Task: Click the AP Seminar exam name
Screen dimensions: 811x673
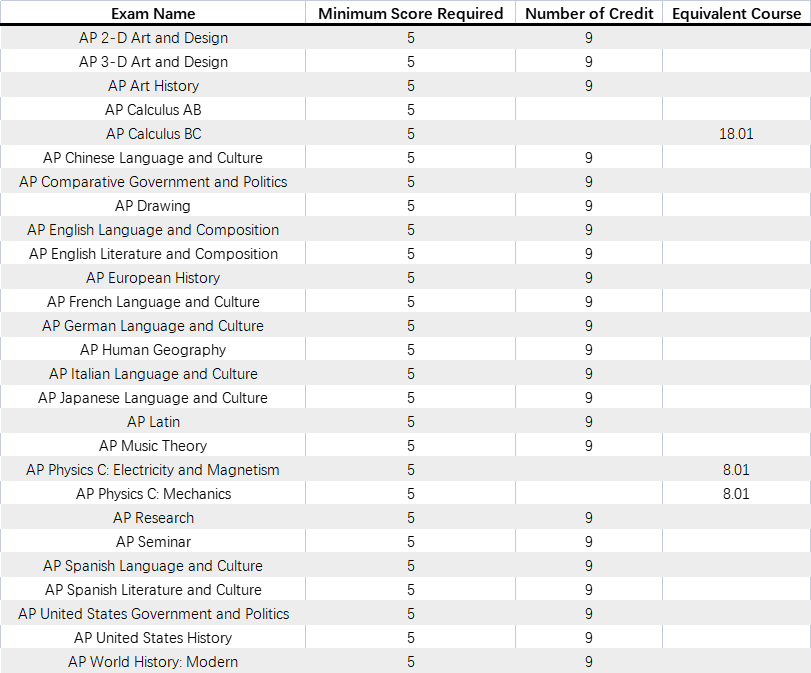Action: 153,542
